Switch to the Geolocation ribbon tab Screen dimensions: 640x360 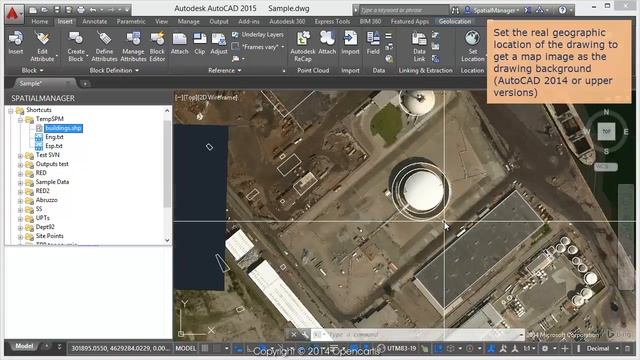pyautogui.click(x=455, y=21)
